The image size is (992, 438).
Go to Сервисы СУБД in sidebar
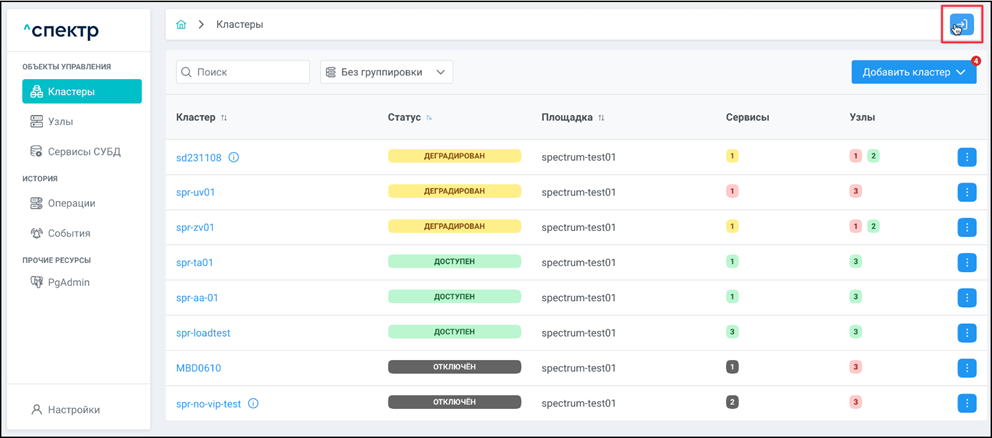click(83, 152)
